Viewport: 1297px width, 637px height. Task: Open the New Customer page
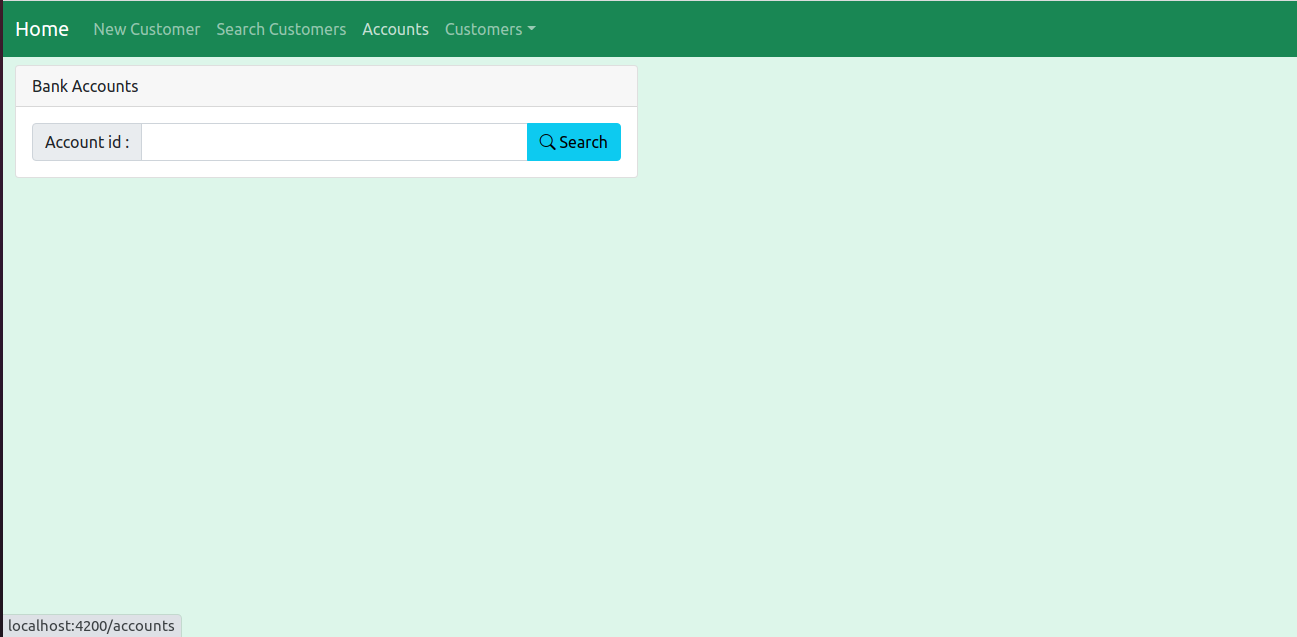(x=147, y=29)
